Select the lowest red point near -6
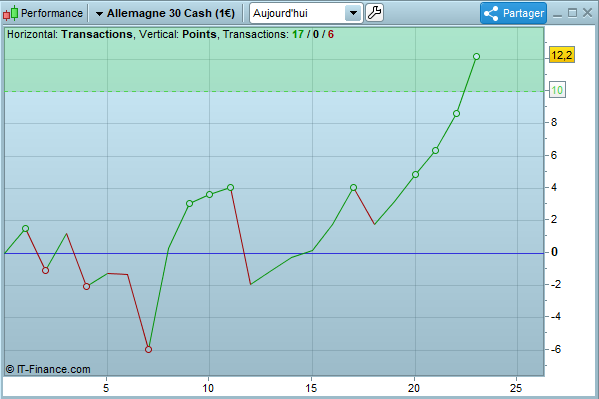This screenshot has height=399, width=599. coord(149,349)
